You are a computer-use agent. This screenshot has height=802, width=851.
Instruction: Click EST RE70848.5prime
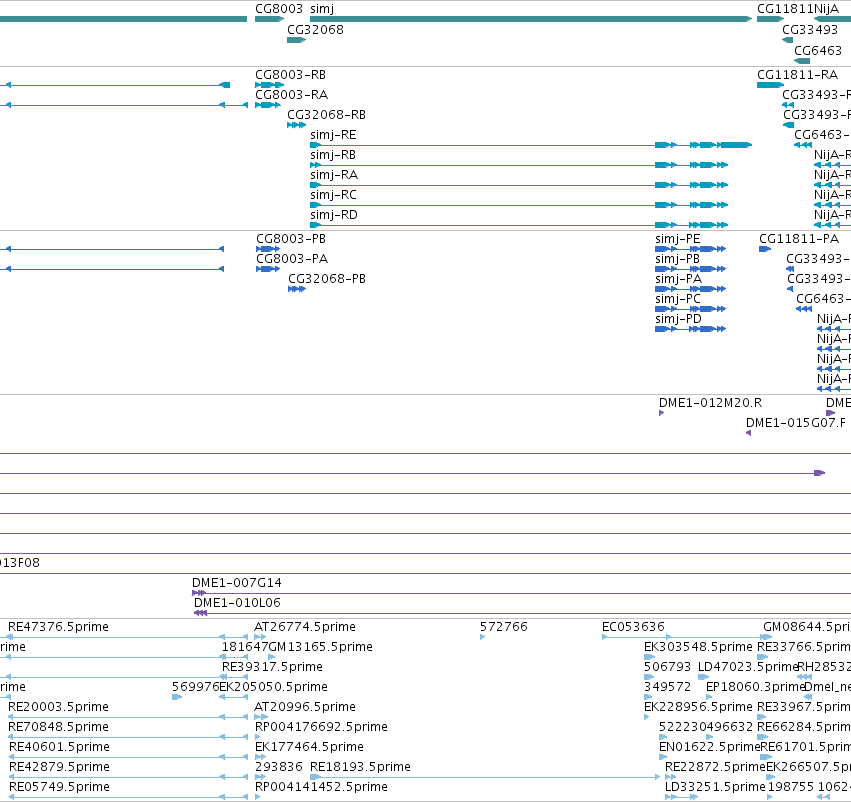pyautogui.click(x=58, y=728)
